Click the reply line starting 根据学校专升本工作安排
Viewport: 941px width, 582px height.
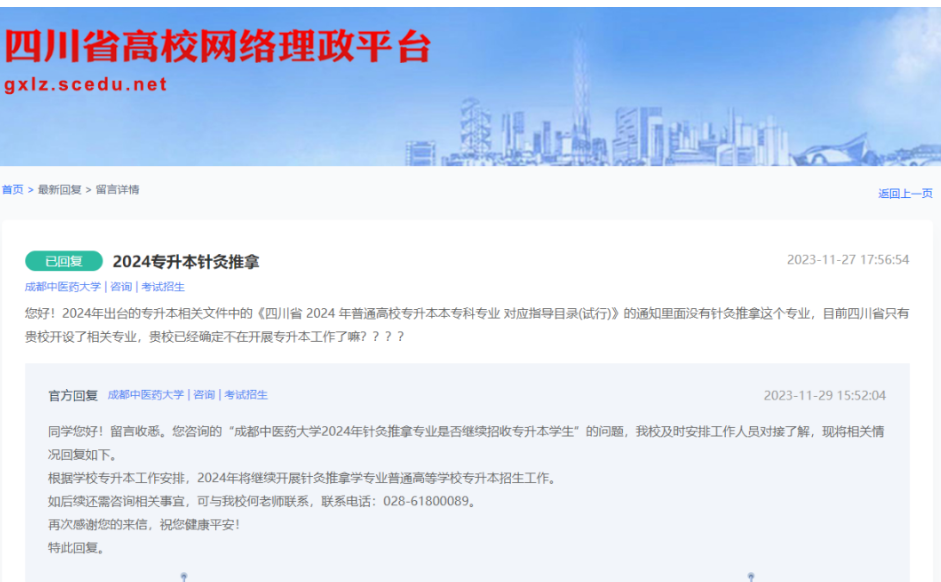[304, 478]
